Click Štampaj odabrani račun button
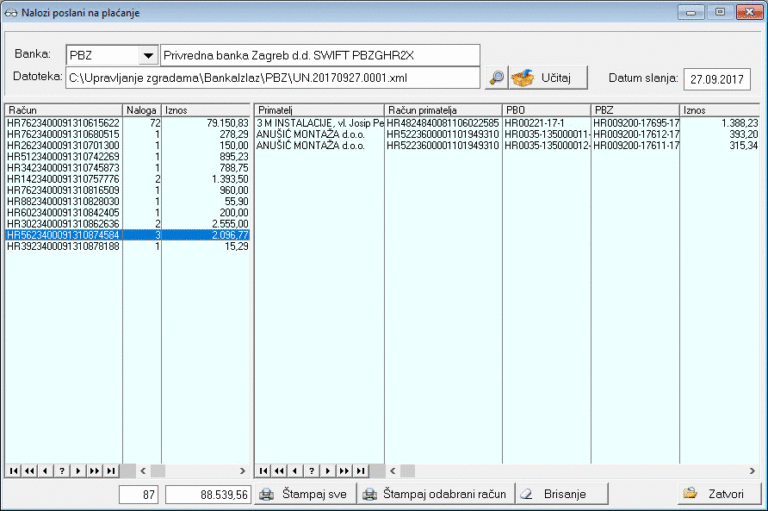 [436, 494]
